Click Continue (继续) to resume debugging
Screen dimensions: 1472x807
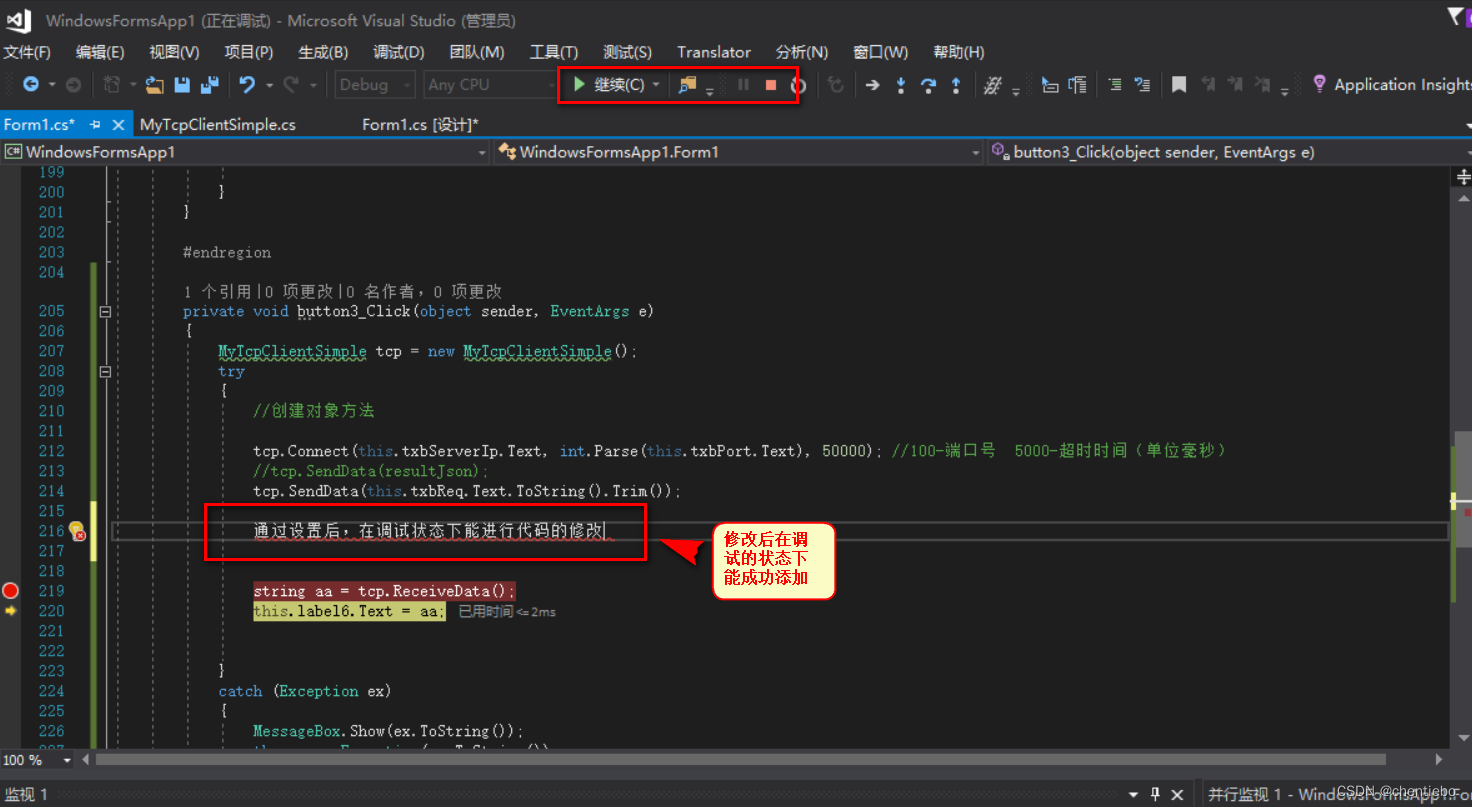(x=607, y=85)
